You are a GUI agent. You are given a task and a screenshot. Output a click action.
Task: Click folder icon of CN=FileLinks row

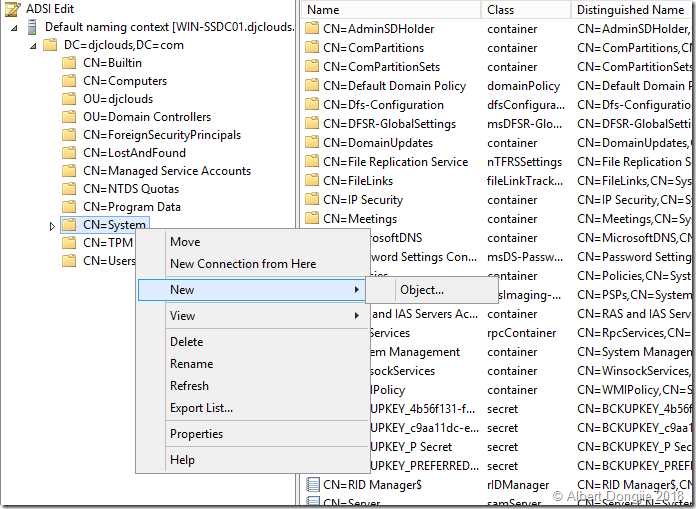pos(312,181)
